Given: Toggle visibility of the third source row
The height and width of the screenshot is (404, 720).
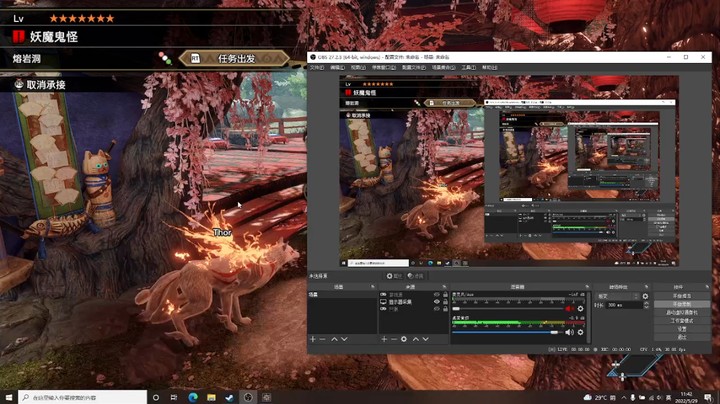Looking at the screenshot, I should tap(437, 309).
